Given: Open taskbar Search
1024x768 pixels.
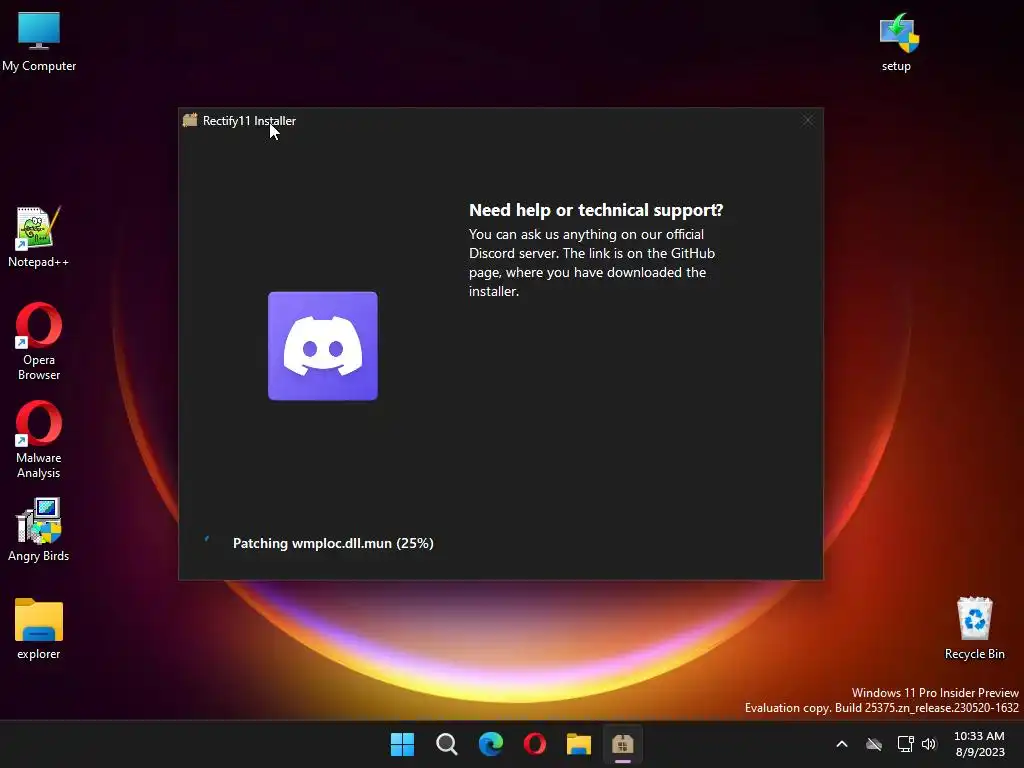Looking at the screenshot, I should [x=447, y=744].
